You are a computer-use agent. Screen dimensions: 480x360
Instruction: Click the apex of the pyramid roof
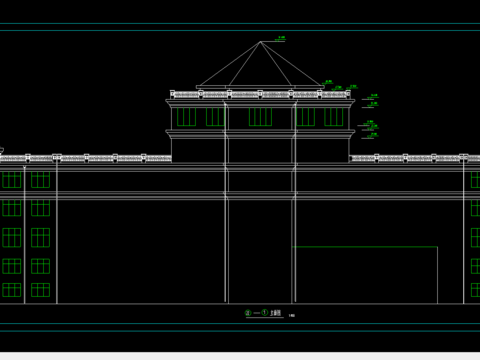pos(261,42)
